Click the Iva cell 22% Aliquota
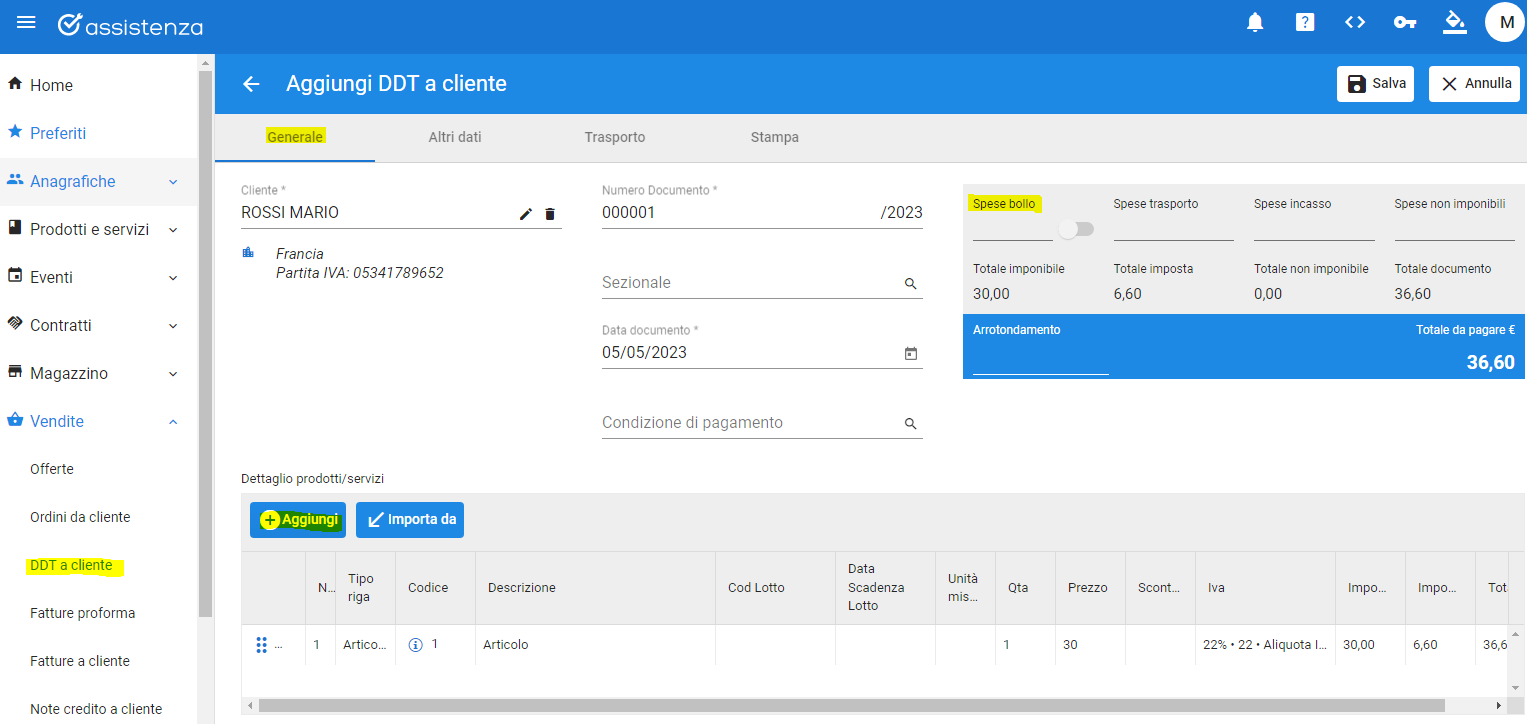This screenshot has width=1527, height=724. click(x=1265, y=645)
